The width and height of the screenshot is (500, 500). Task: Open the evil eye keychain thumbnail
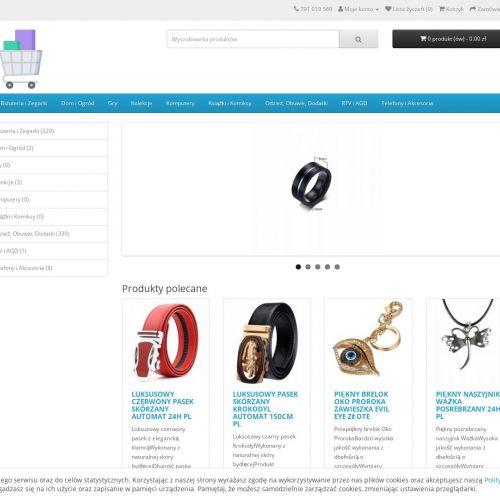[x=368, y=339]
